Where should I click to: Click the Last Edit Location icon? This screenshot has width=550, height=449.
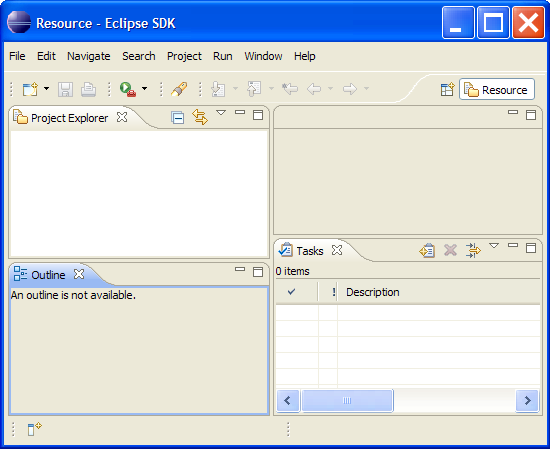(290, 89)
